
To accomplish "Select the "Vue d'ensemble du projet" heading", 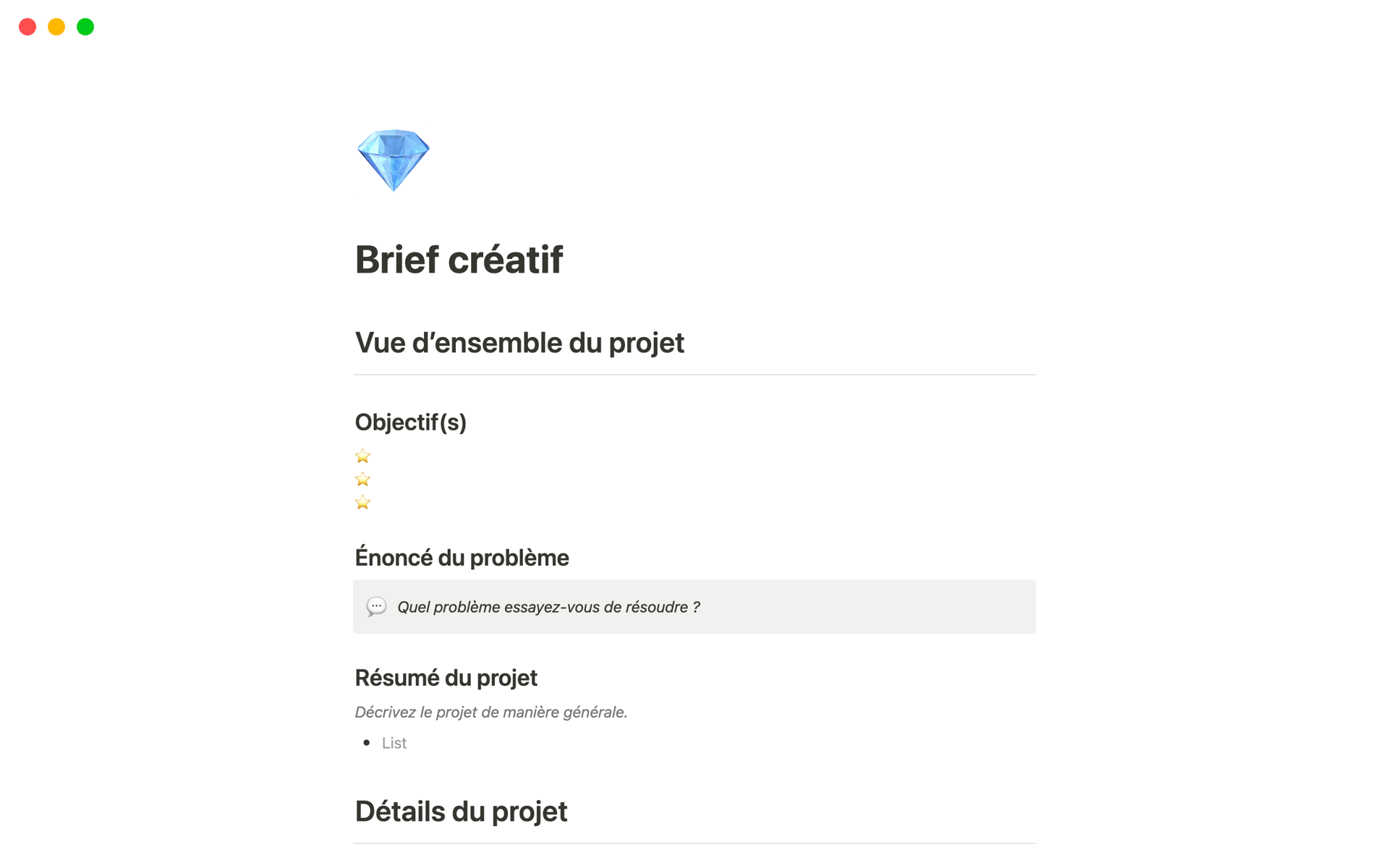I will coord(519,343).
